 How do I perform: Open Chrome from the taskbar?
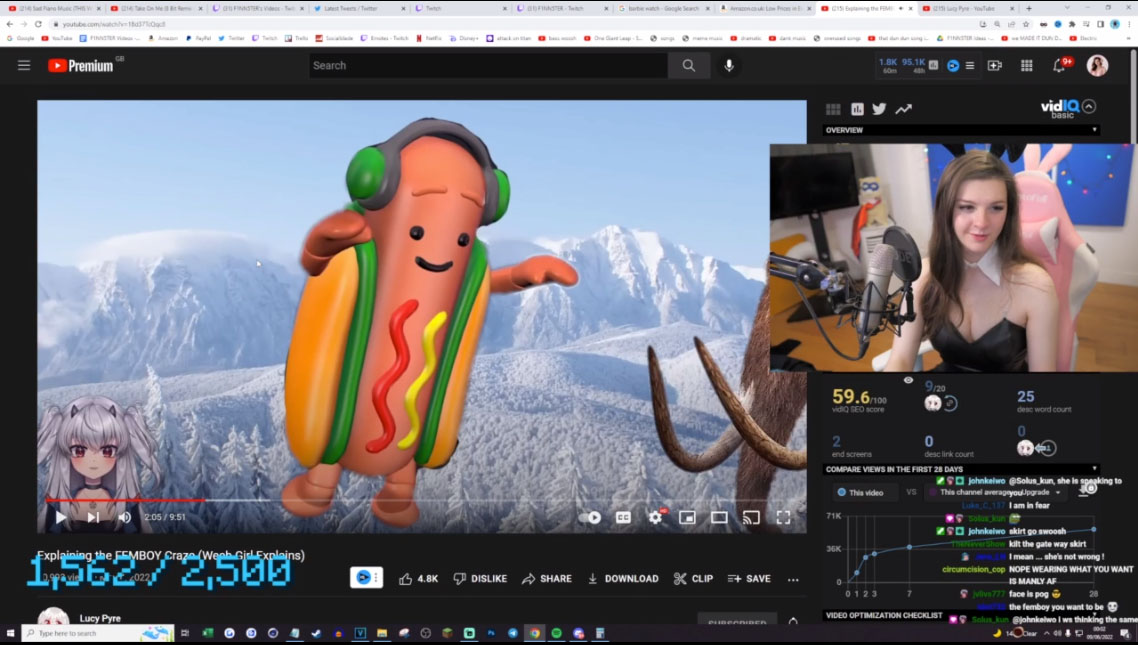[x=535, y=633]
